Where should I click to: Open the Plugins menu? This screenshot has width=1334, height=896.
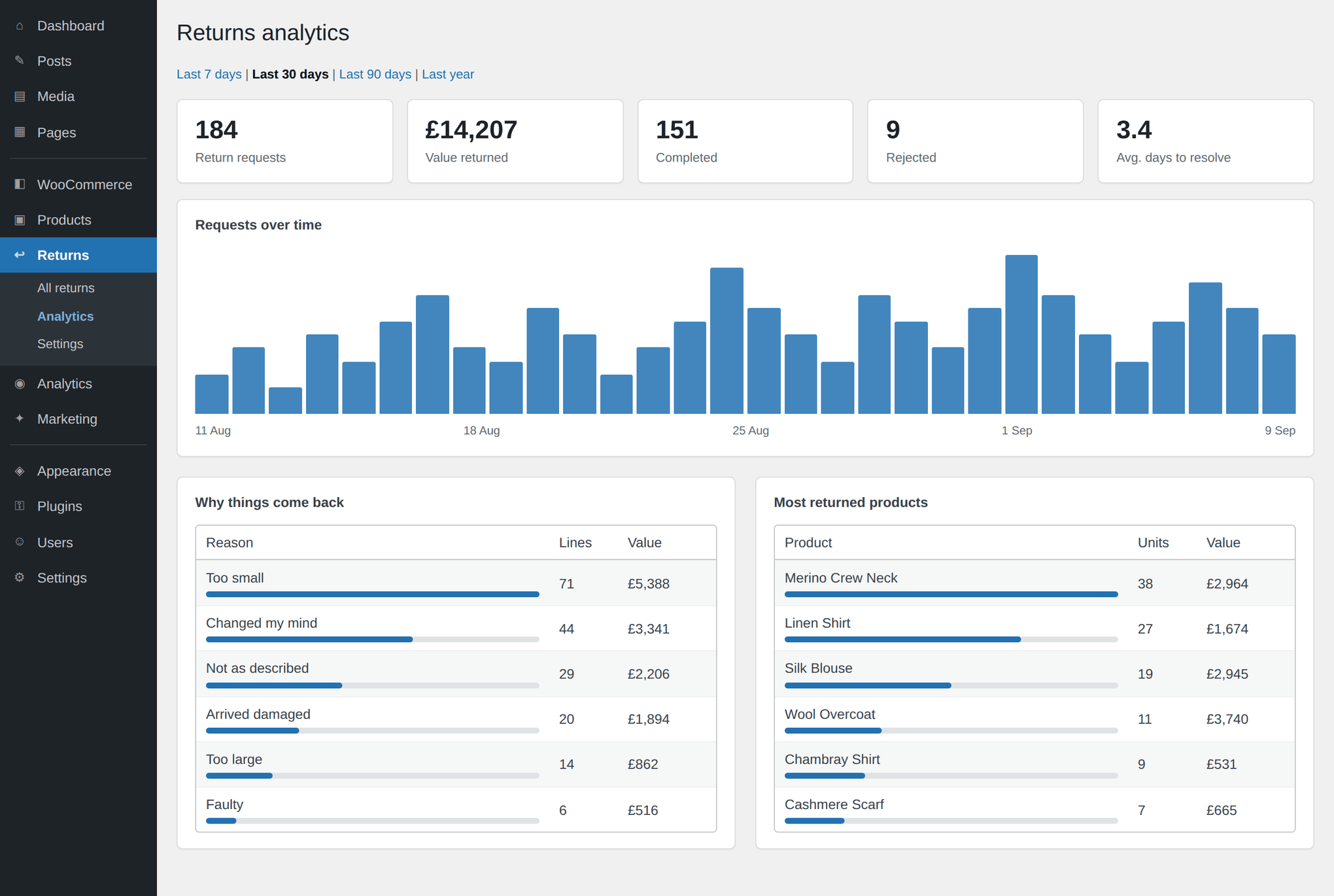point(78,506)
